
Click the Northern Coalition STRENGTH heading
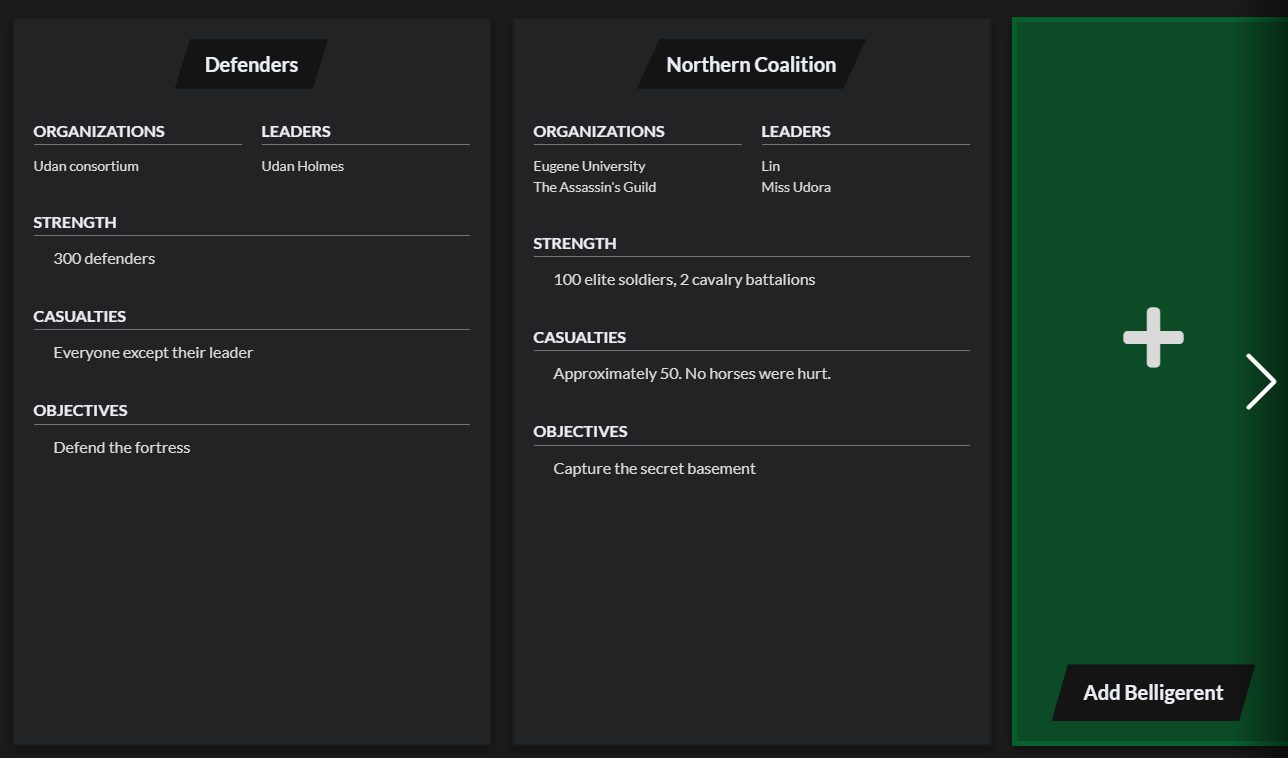click(x=575, y=243)
